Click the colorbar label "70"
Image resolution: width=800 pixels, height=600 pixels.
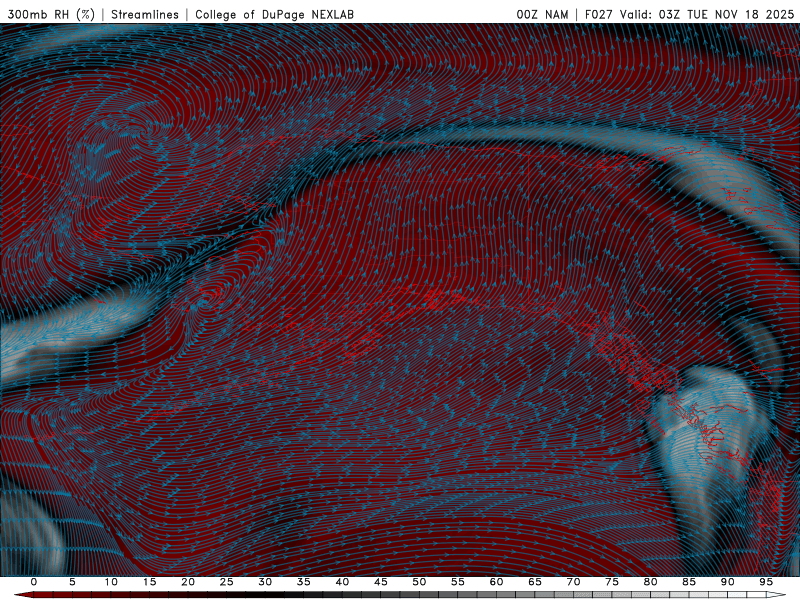tap(573, 582)
